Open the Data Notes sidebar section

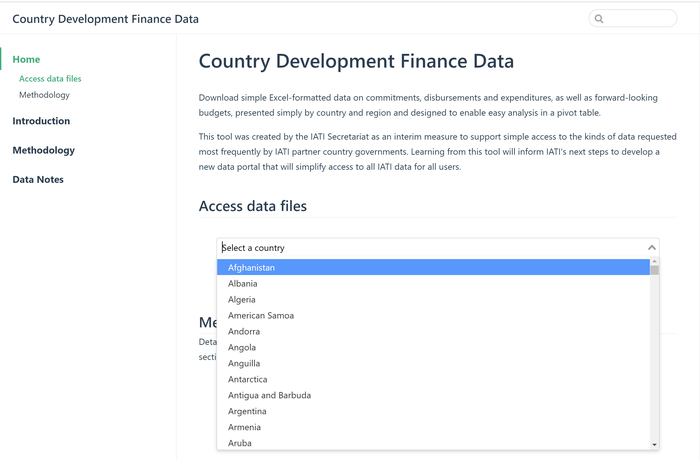38,179
